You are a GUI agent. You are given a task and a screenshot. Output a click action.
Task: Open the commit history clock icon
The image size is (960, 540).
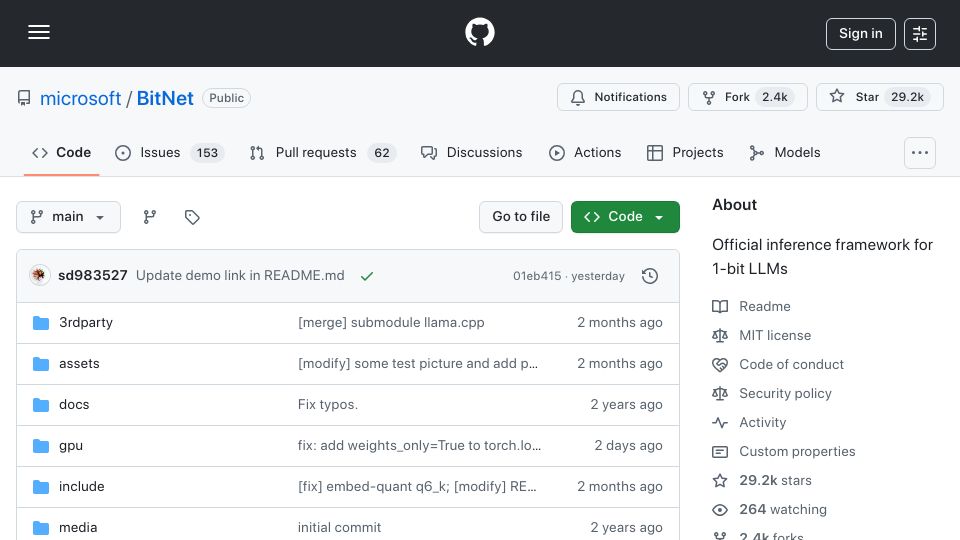650,276
